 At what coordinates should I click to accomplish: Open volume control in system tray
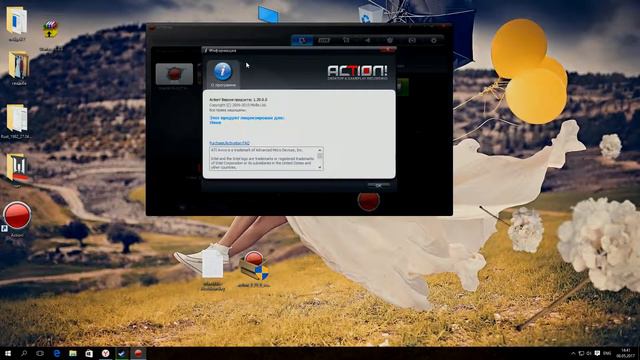click(x=589, y=353)
